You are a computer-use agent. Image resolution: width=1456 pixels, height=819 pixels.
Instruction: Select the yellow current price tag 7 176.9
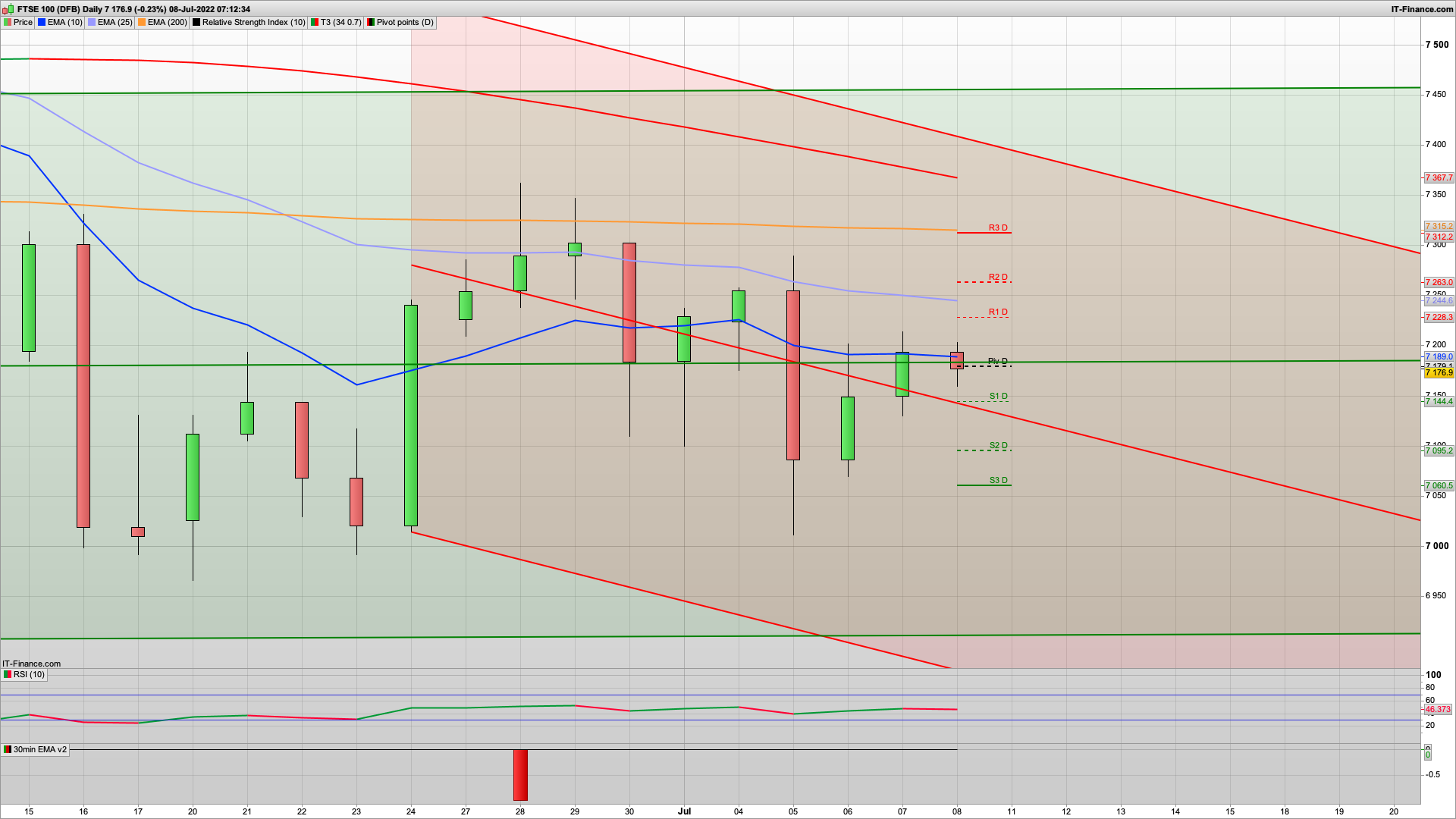1439,373
